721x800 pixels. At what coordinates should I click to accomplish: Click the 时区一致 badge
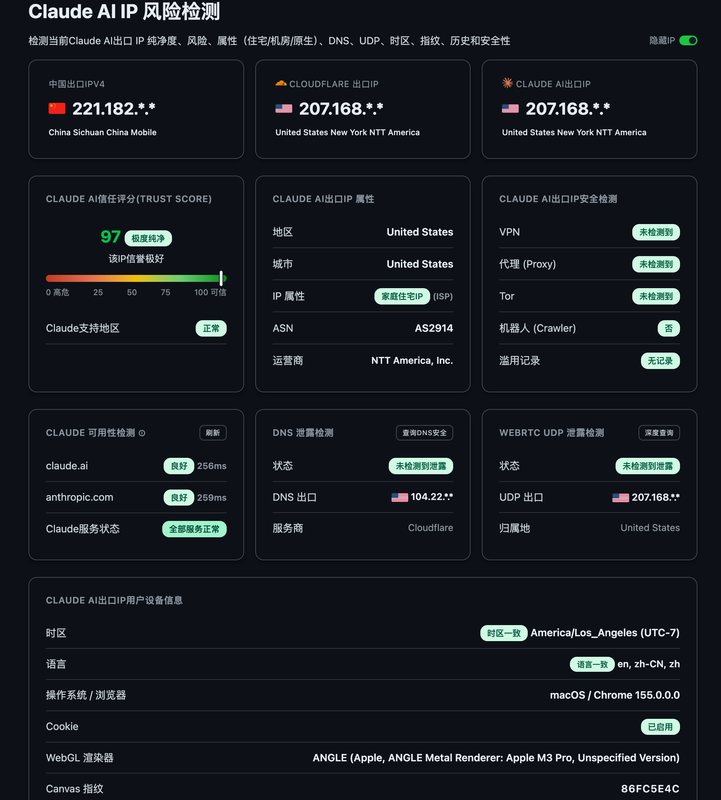click(x=504, y=633)
